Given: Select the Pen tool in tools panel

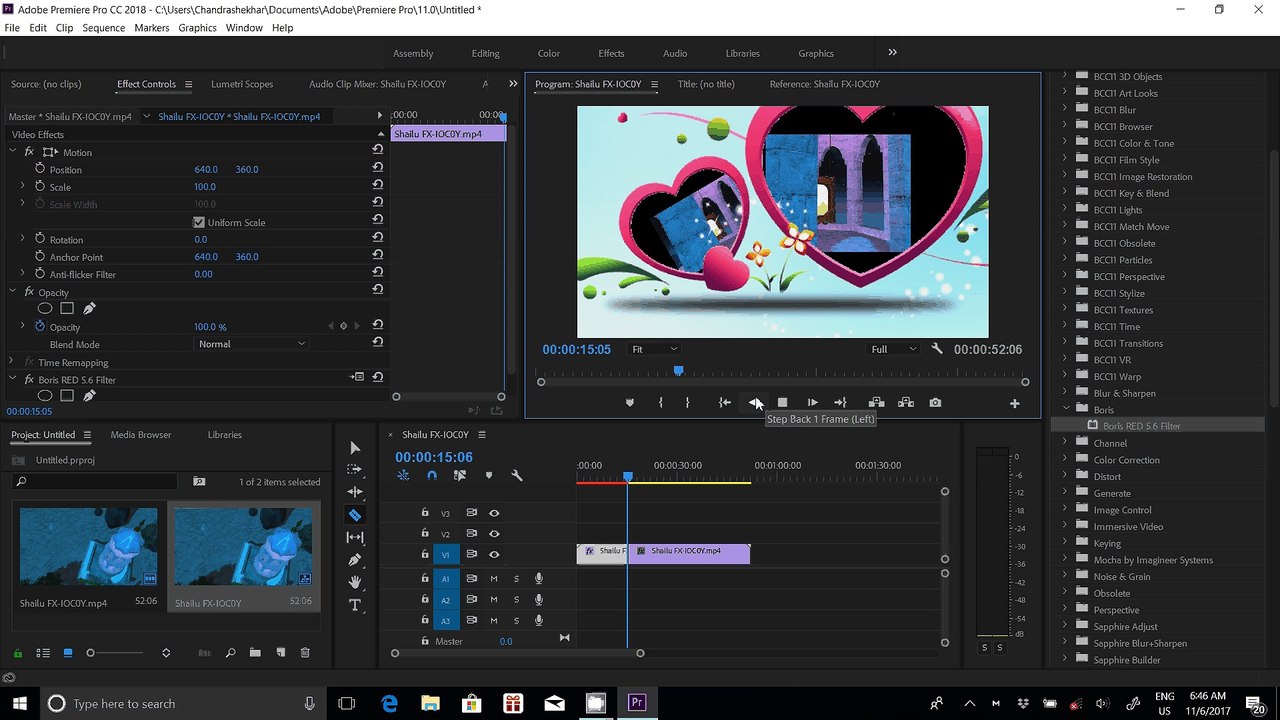Looking at the screenshot, I should tap(355, 560).
